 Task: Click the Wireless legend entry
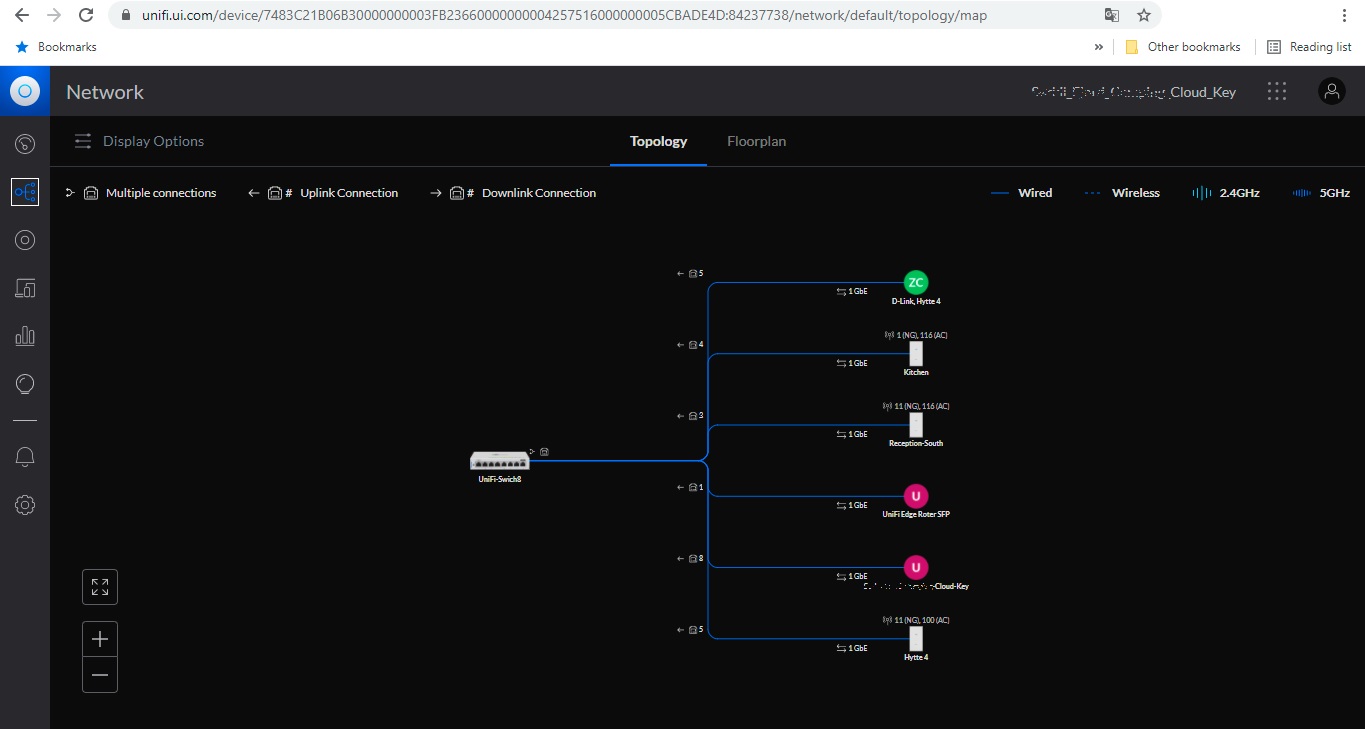pos(1122,193)
